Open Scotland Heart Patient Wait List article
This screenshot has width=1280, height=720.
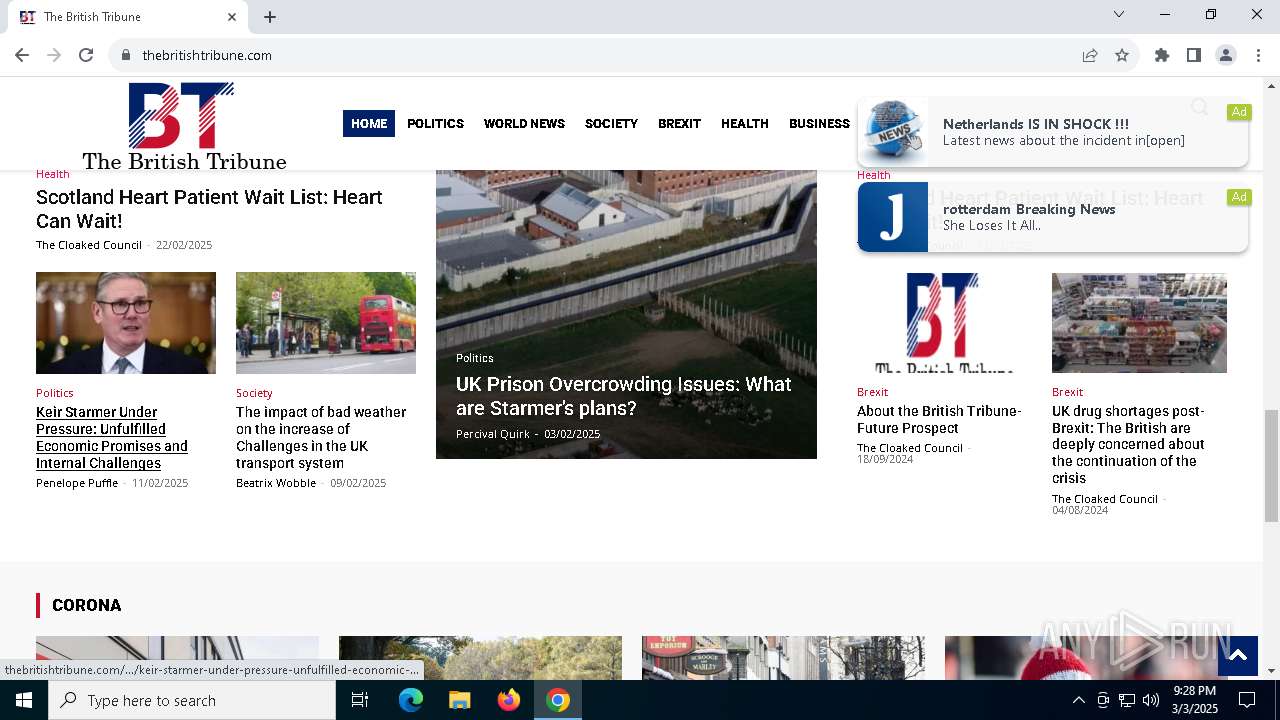click(209, 209)
